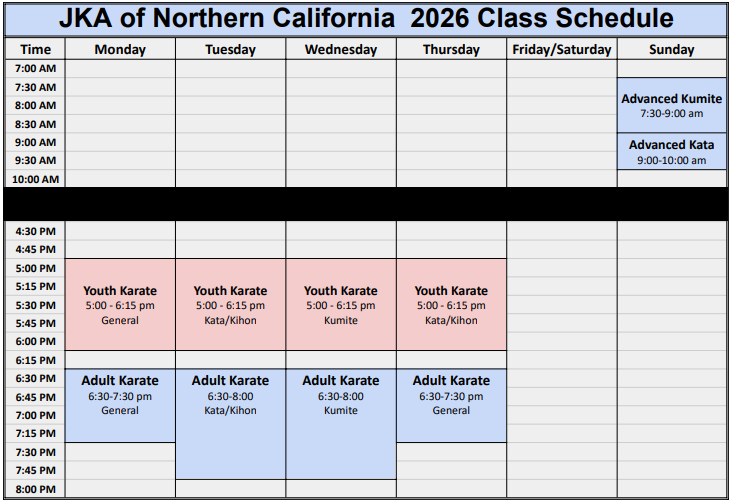The height and width of the screenshot is (504, 733).
Task: Click the Monday column header
Action: pos(120,49)
